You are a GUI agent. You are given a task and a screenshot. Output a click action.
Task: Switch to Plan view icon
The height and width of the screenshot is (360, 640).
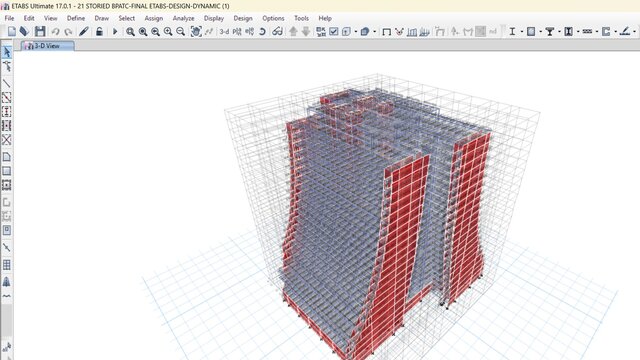pyautogui.click(x=237, y=31)
